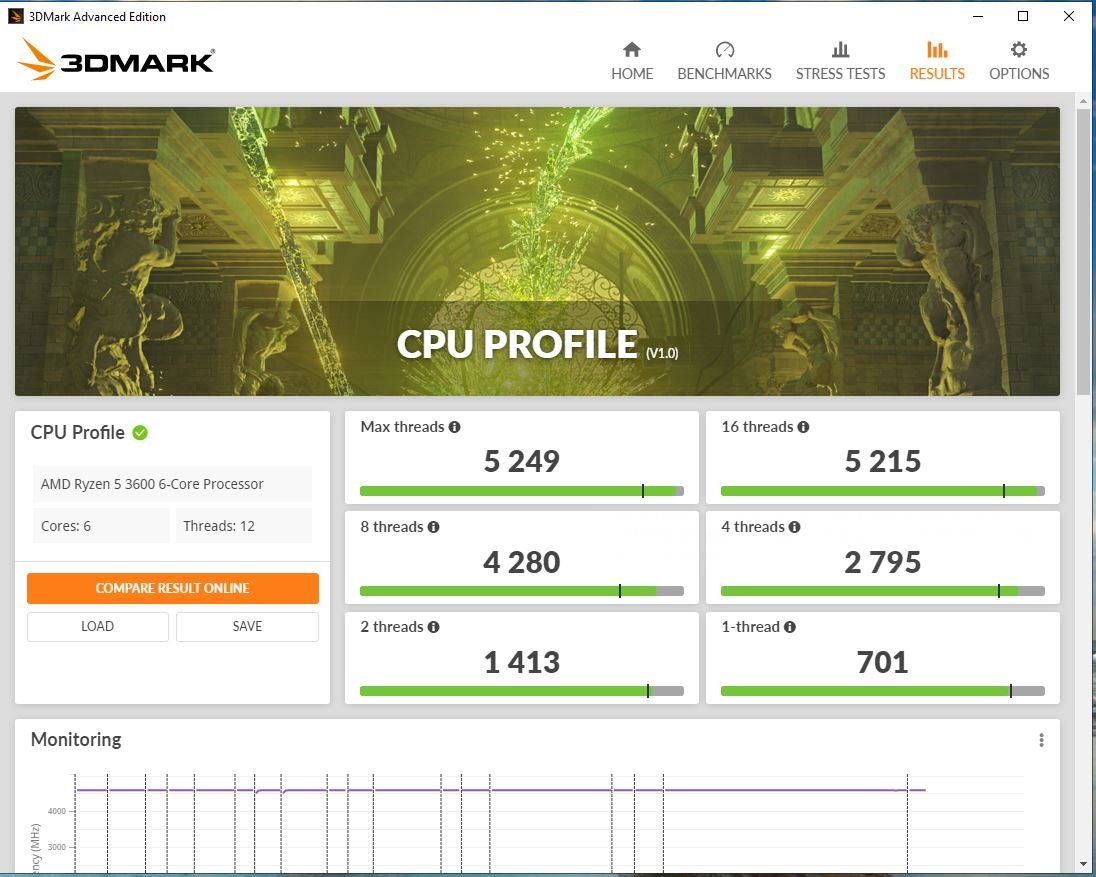Click the Max threads progress bar
The width and height of the screenshot is (1096, 877).
pyautogui.click(x=521, y=491)
